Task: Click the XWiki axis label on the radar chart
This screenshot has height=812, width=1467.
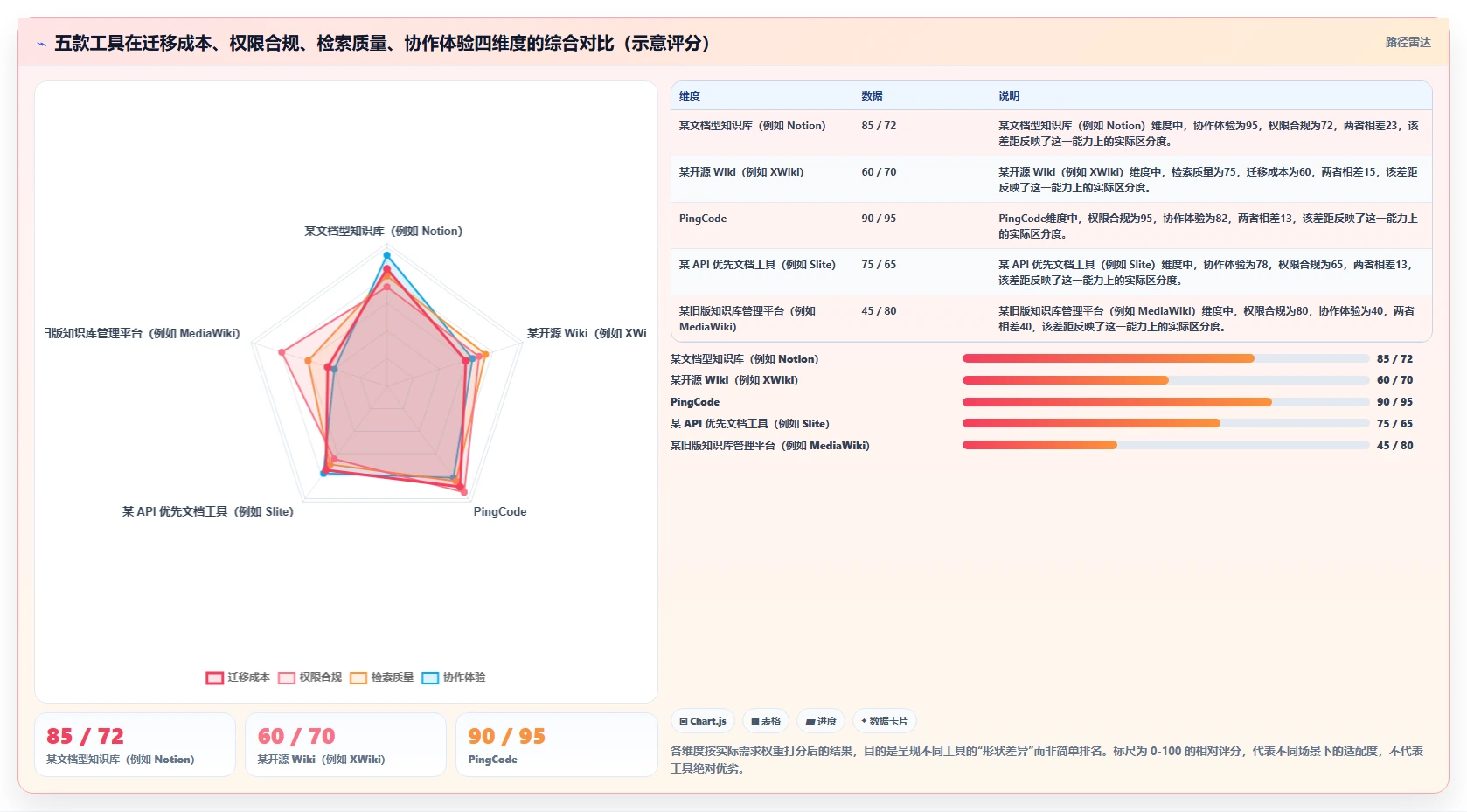Action: (x=587, y=334)
